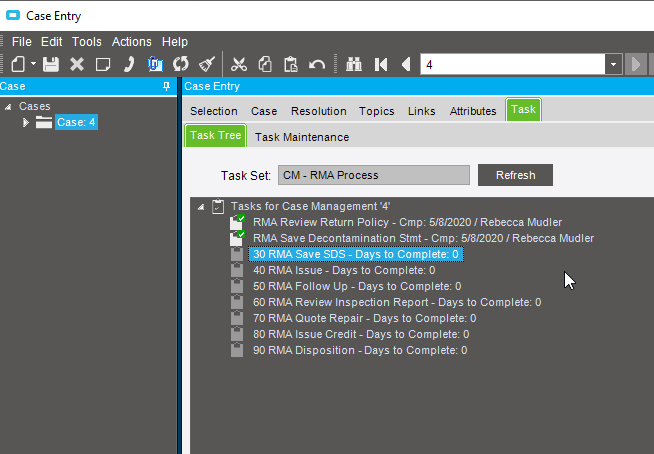Viewport: 654px width, 454px height.
Task: Switch to the Selection tab
Action: (x=214, y=111)
